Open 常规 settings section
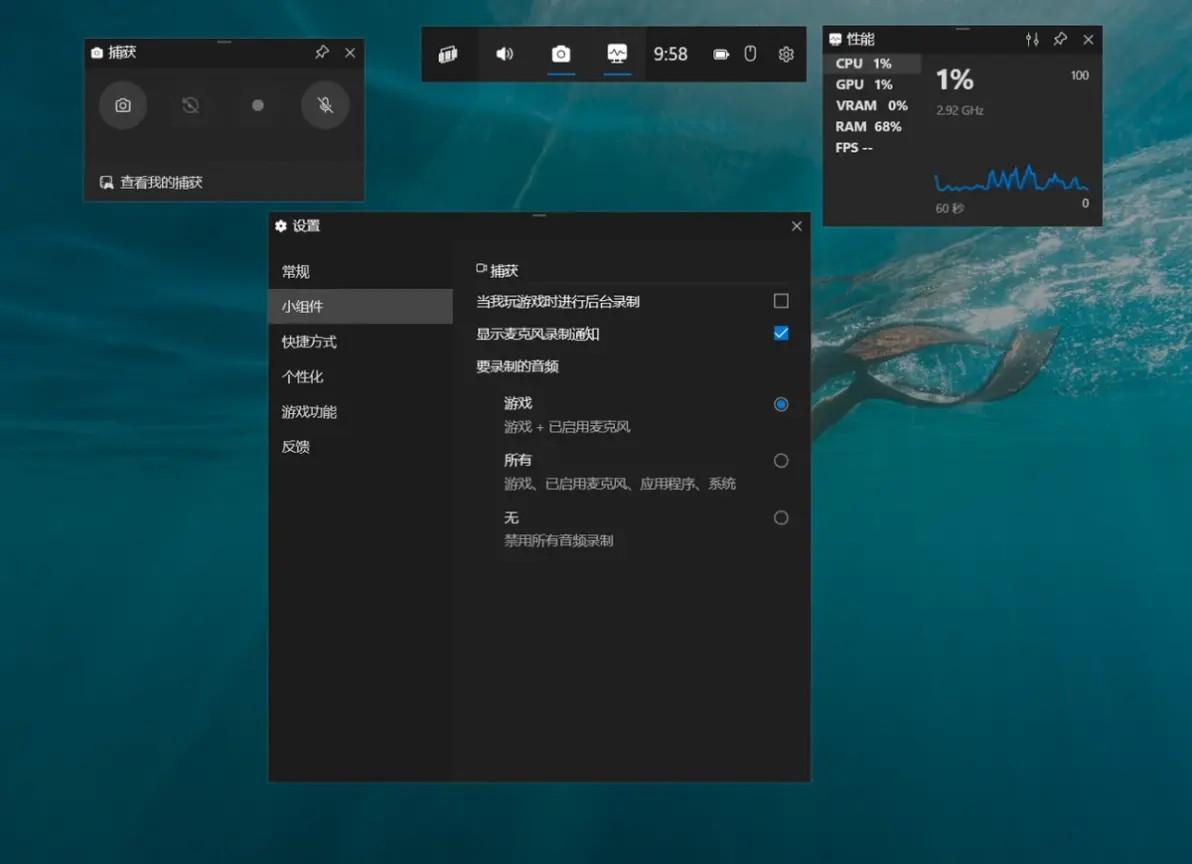Screen dimensions: 1192x864 point(360,271)
